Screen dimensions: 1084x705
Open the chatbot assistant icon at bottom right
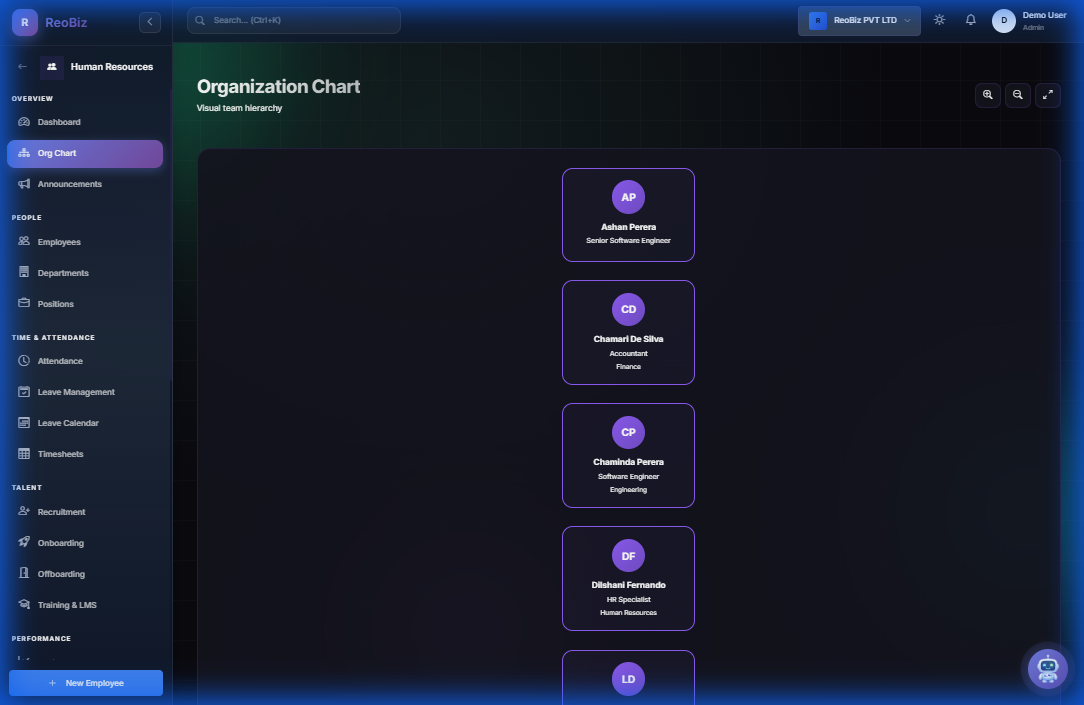[1047, 668]
